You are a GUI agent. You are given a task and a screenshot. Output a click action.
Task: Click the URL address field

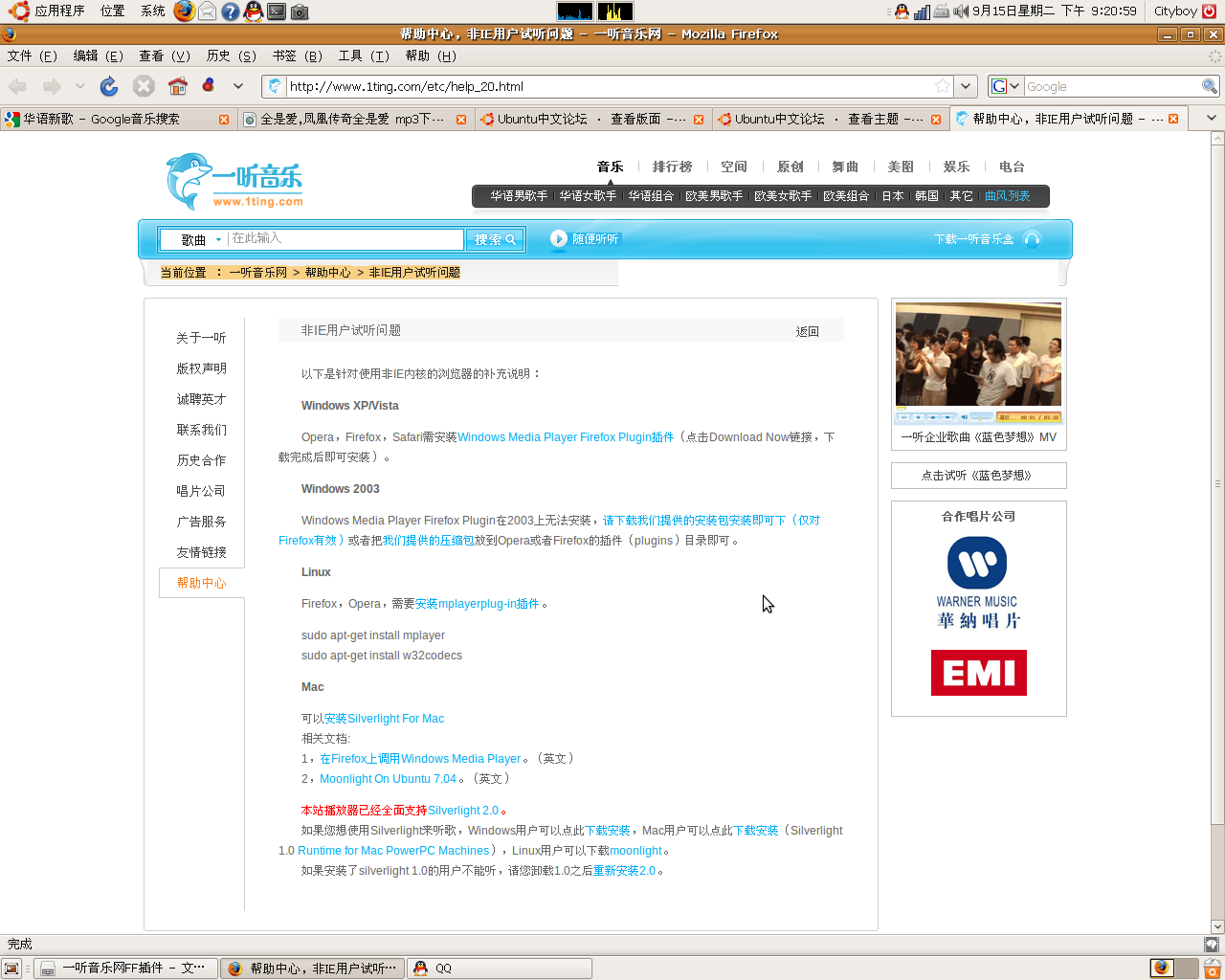[x=609, y=86]
